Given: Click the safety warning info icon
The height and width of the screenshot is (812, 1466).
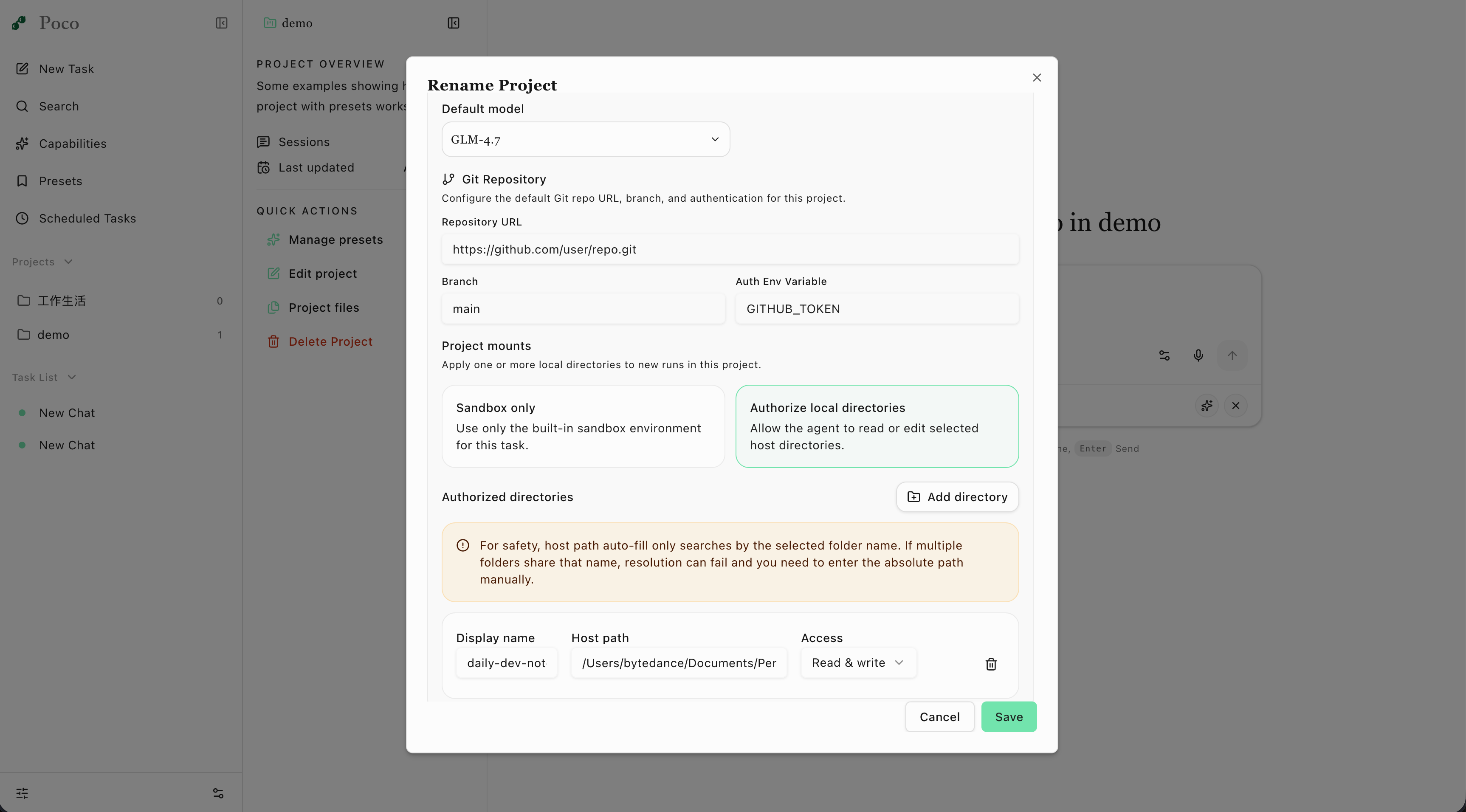Looking at the screenshot, I should click(x=462, y=545).
